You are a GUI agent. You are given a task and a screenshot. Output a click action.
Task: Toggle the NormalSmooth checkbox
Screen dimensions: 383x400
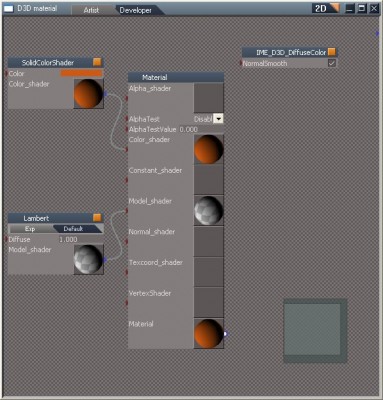(x=332, y=63)
